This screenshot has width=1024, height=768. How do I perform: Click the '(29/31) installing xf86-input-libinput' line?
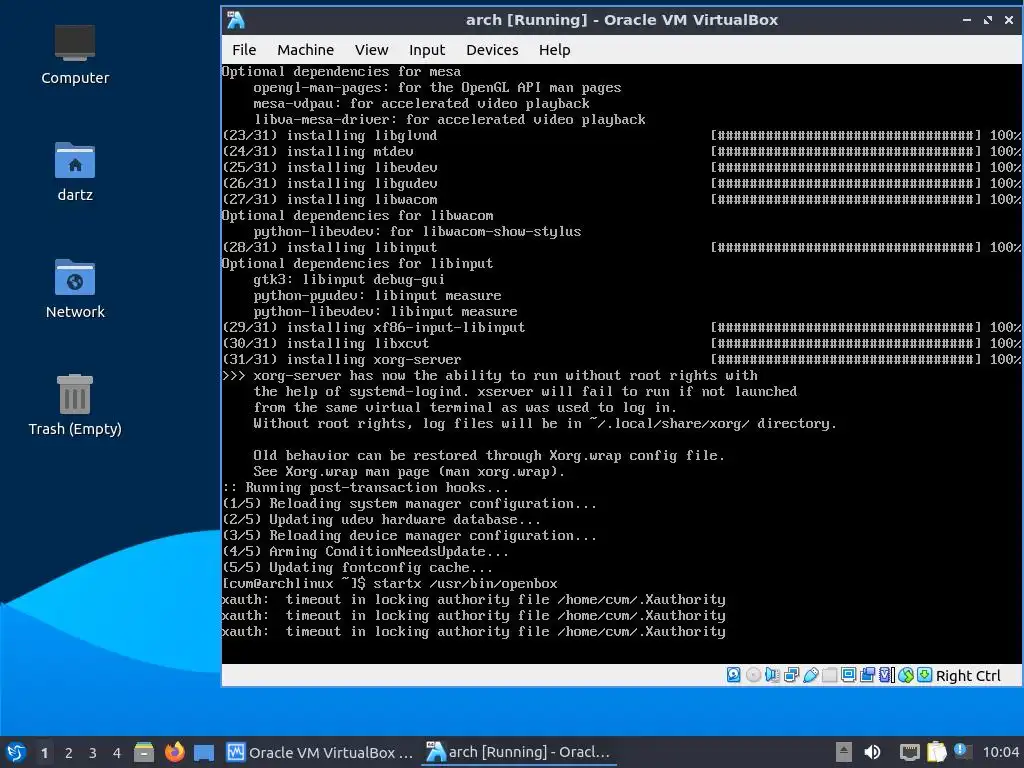click(374, 327)
